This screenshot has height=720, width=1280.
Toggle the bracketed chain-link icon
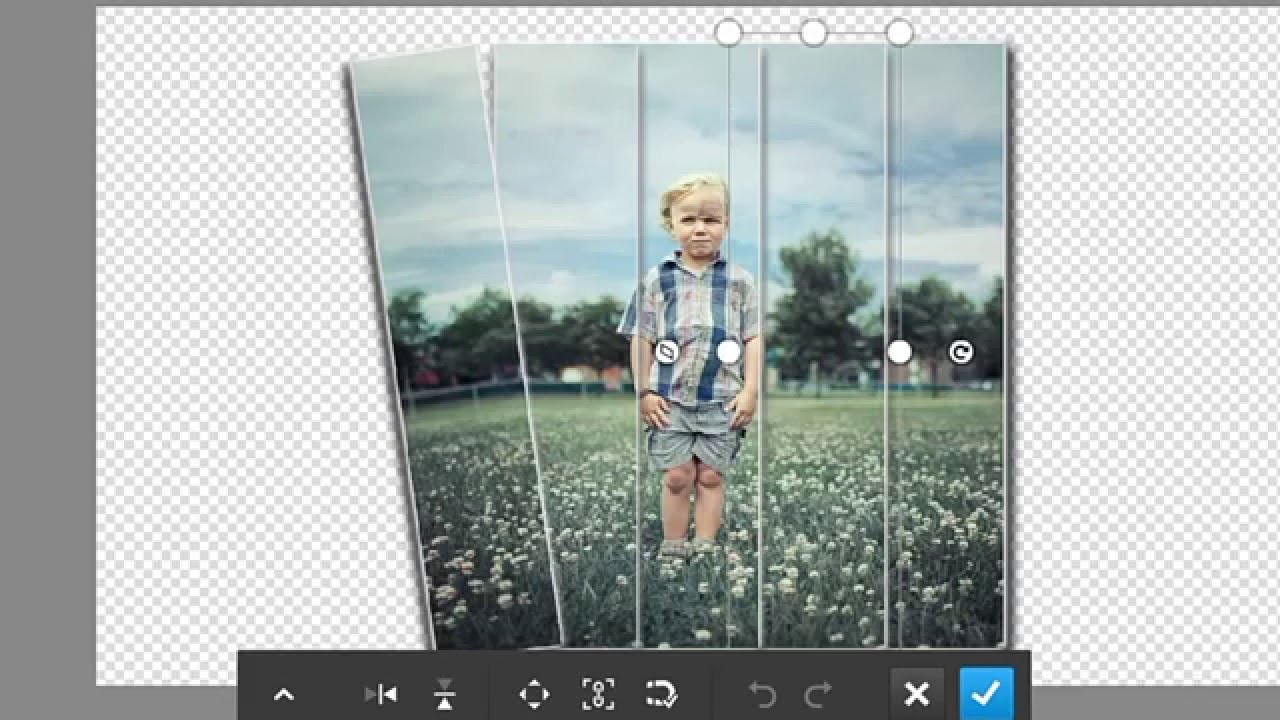point(598,694)
